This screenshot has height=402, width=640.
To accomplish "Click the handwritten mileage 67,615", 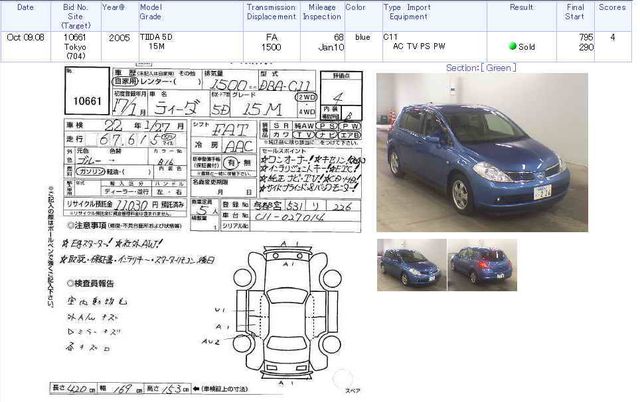I will coord(130,140).
